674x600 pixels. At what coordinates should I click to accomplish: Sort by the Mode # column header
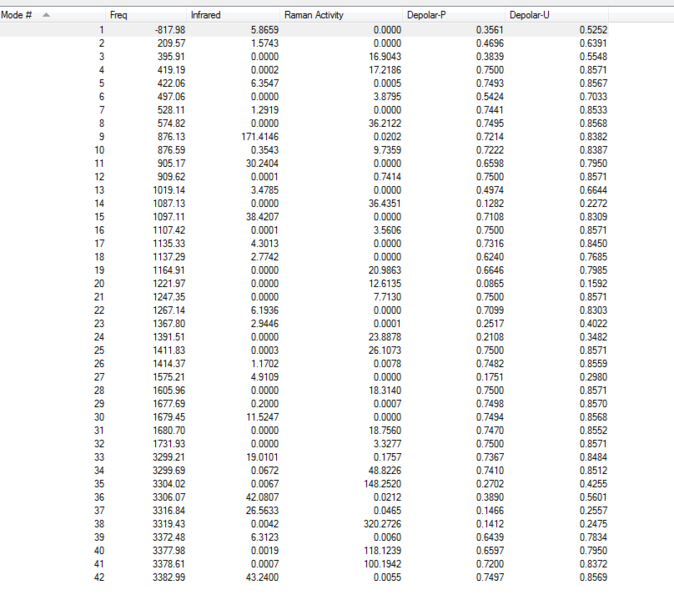coord(52,15)
